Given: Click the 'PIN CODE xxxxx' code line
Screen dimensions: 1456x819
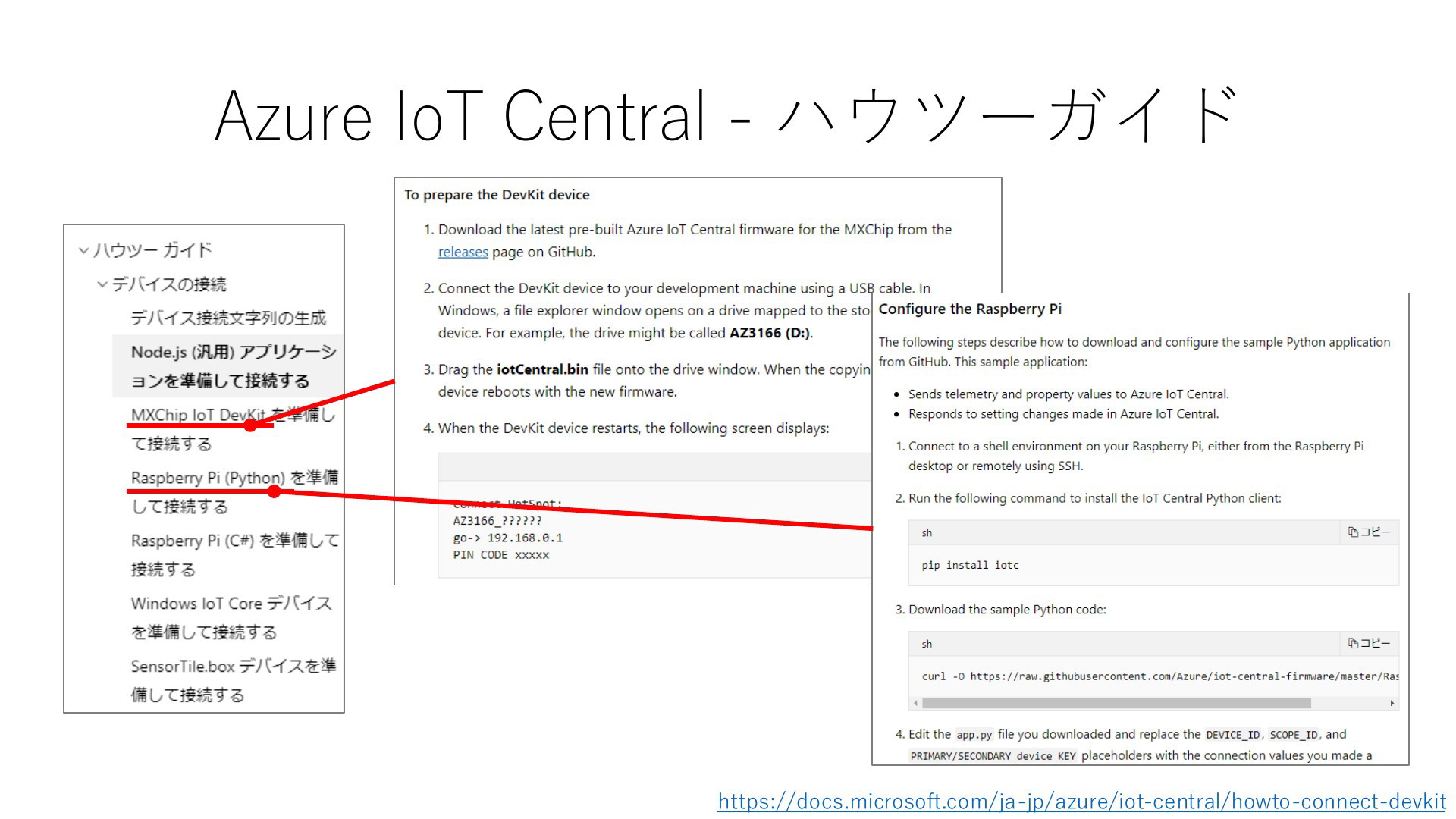Looking at the screenshot, I should click(501, 555).
